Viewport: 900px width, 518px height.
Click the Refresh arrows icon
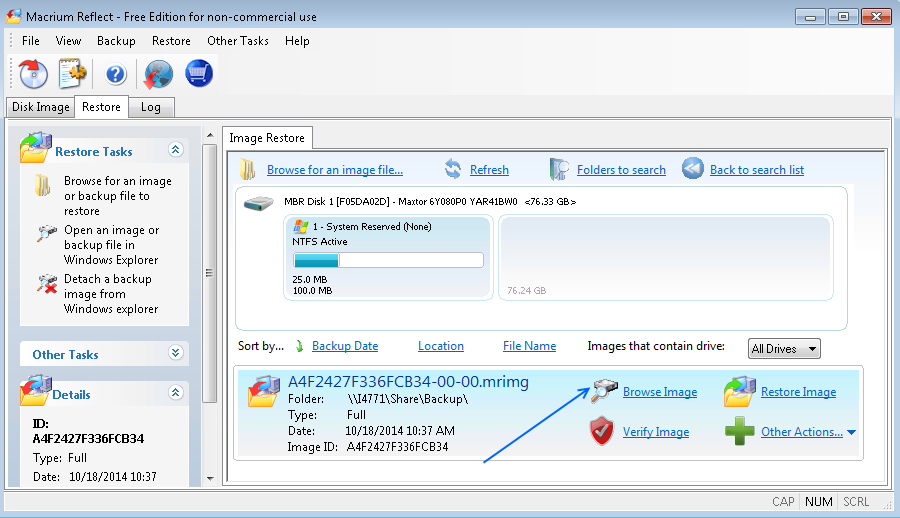[453, 169]
